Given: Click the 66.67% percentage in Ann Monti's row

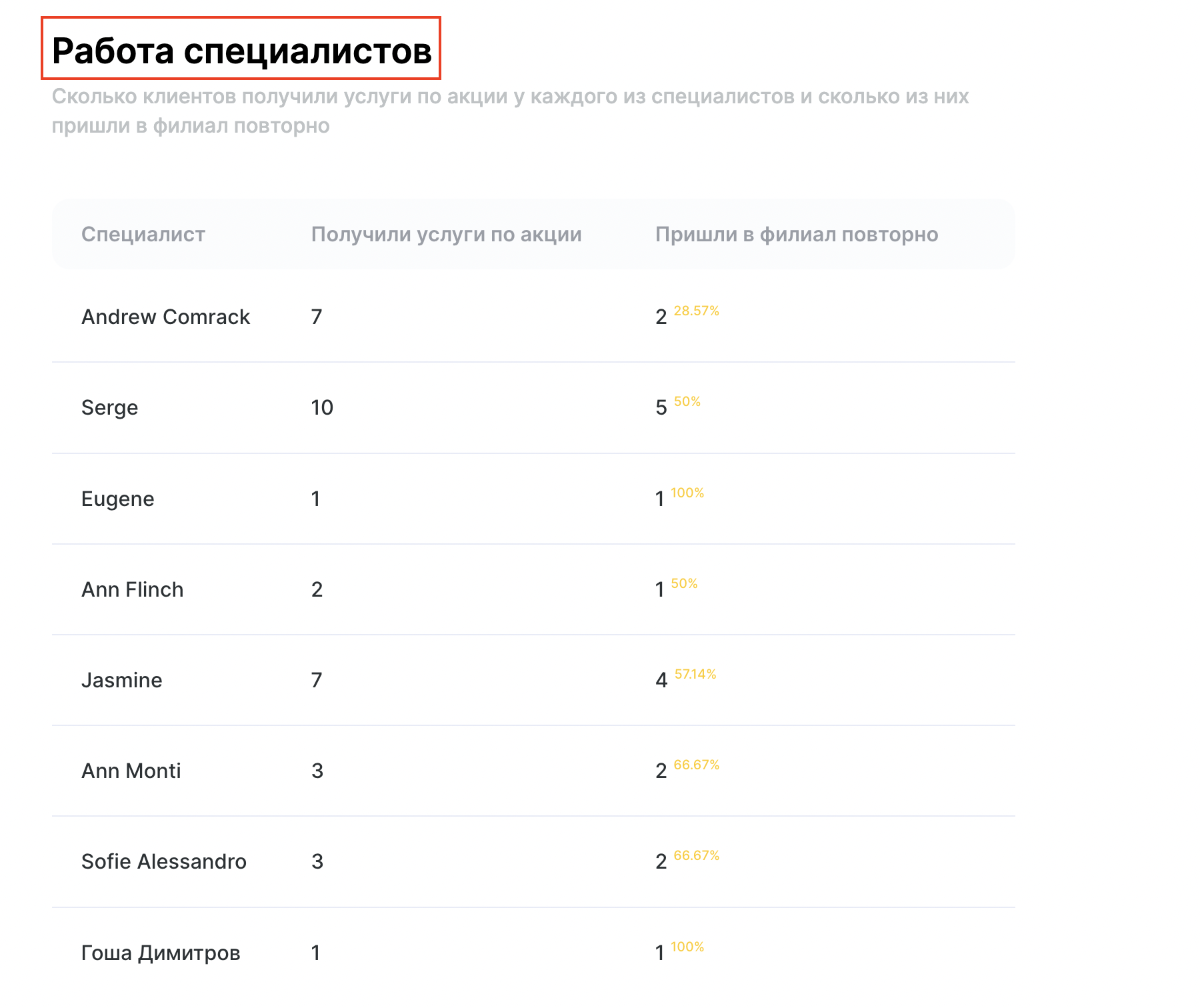Looking at the screenshot, I should point(696,765).
